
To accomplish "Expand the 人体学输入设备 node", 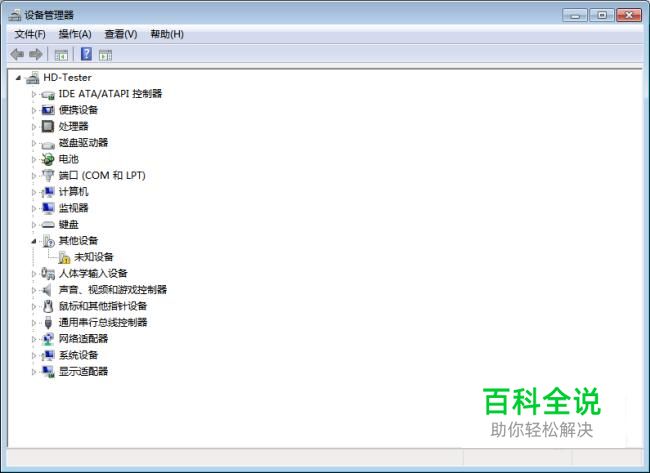I will coord(34,274).
